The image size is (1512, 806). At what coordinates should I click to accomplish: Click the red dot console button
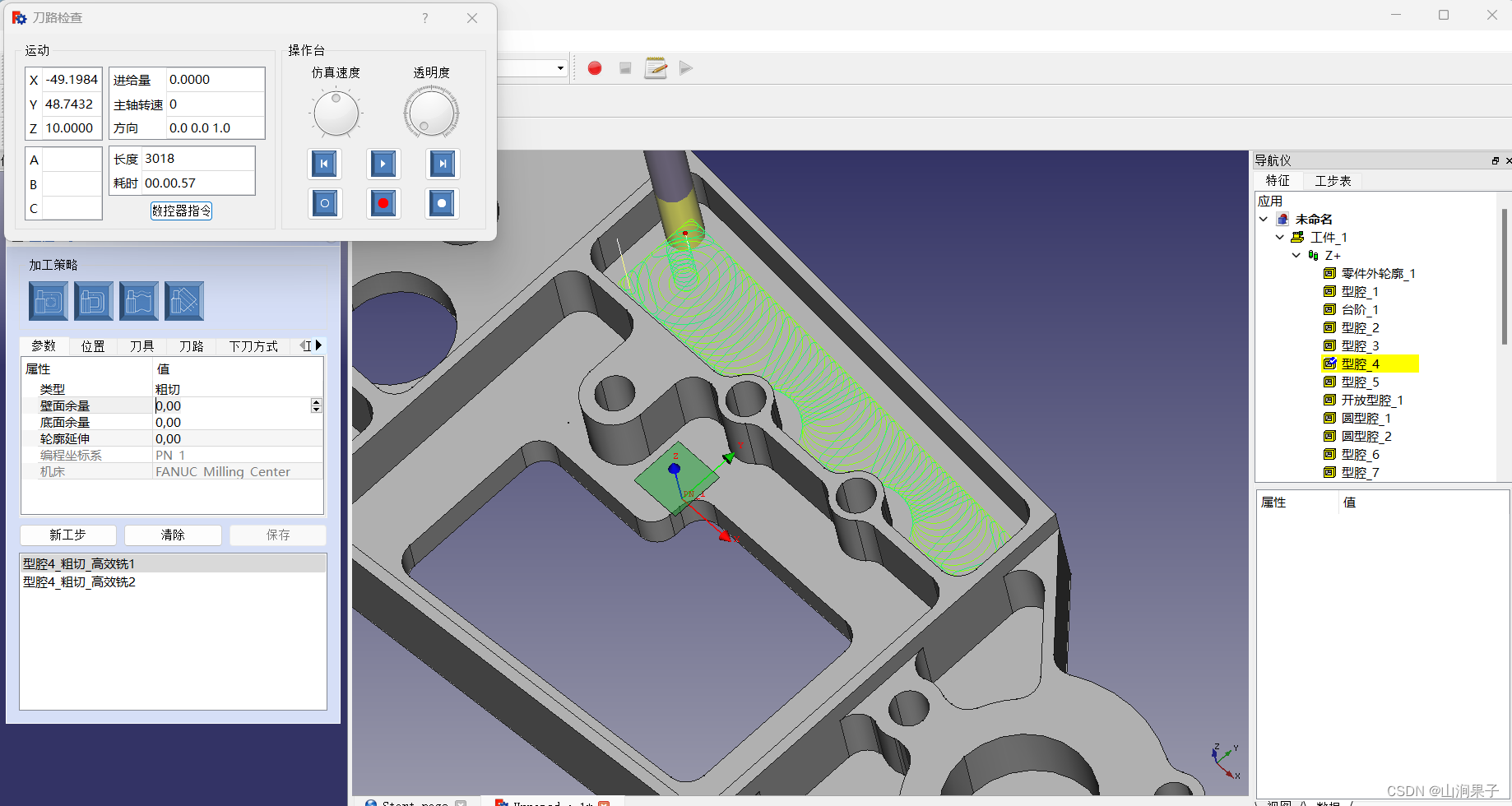[x=383, y=203]
